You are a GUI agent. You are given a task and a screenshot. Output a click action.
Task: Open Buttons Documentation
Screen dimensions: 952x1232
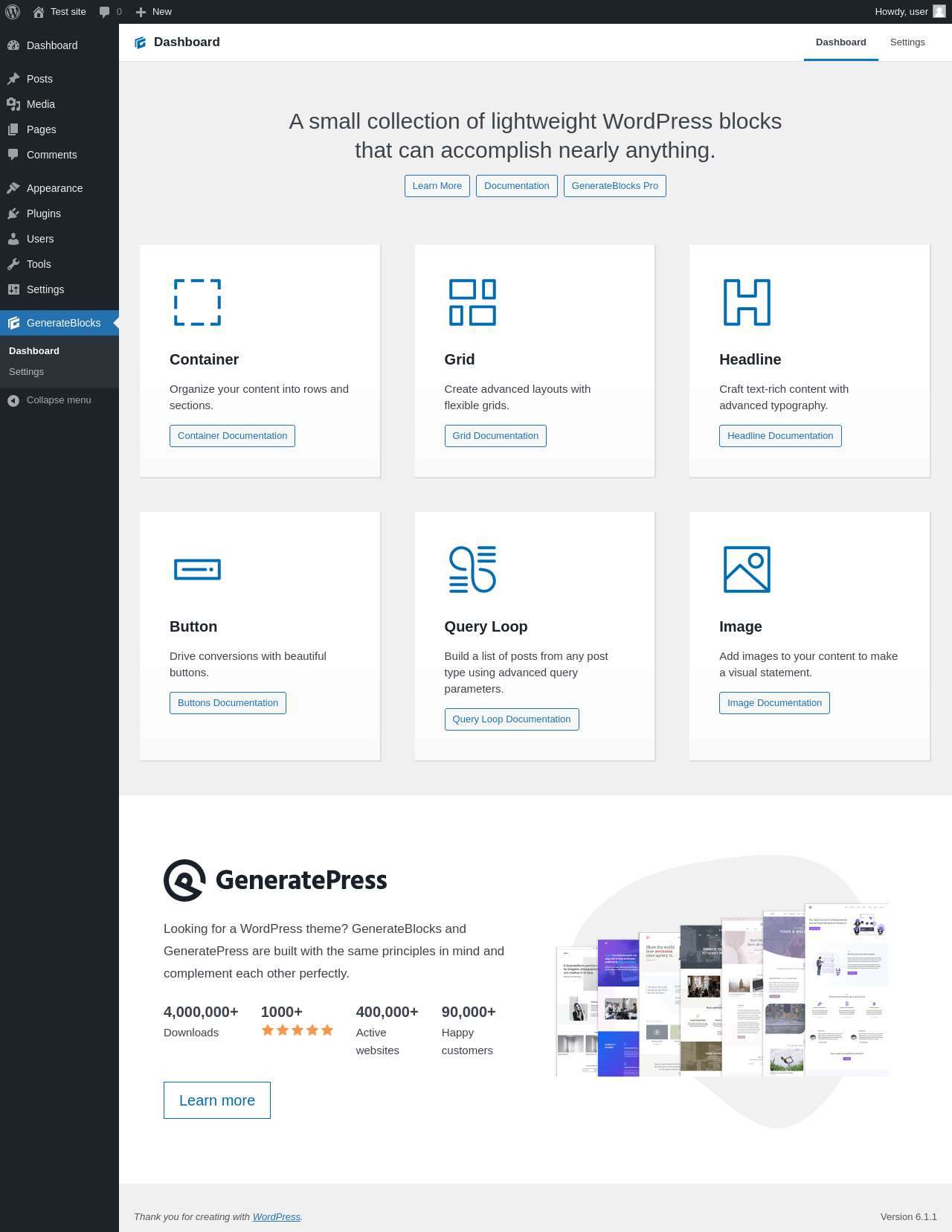tap(228, 703)
